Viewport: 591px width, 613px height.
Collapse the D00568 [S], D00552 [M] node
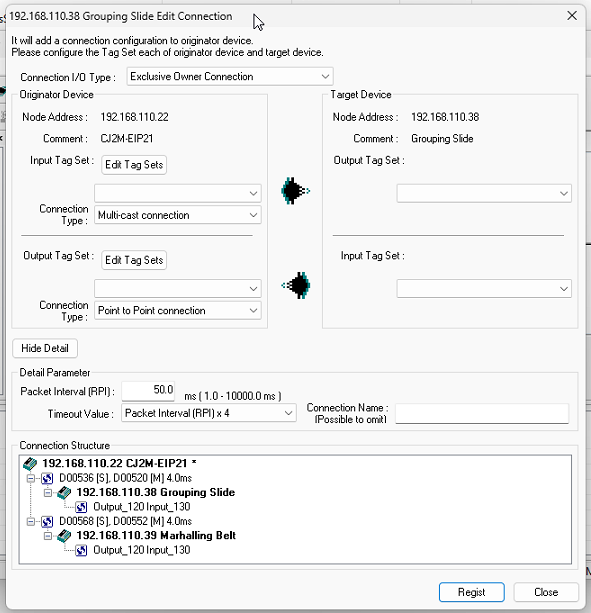tap(30, 522)
